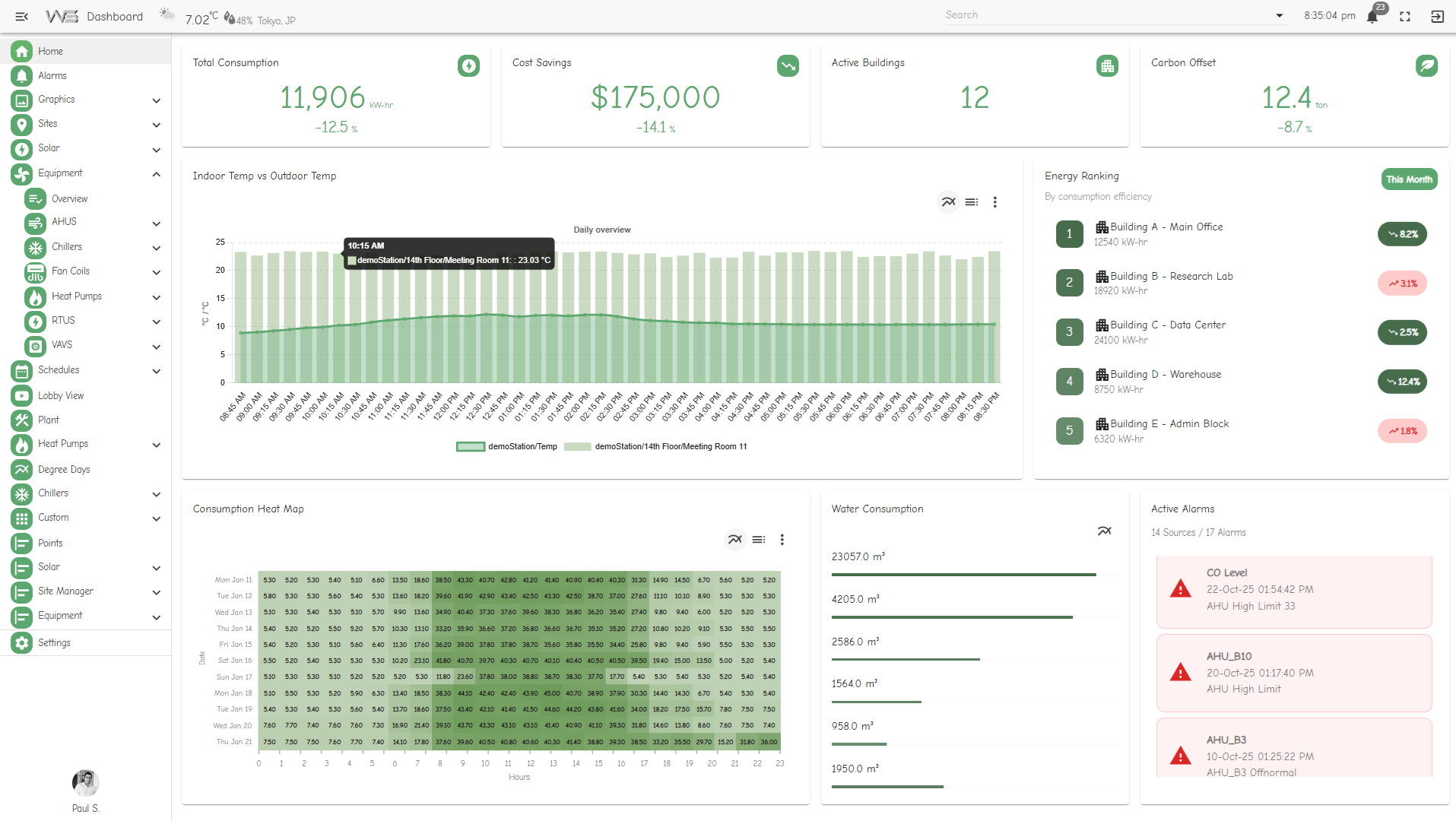Go to Alarms in sidebar

[52, 76]
